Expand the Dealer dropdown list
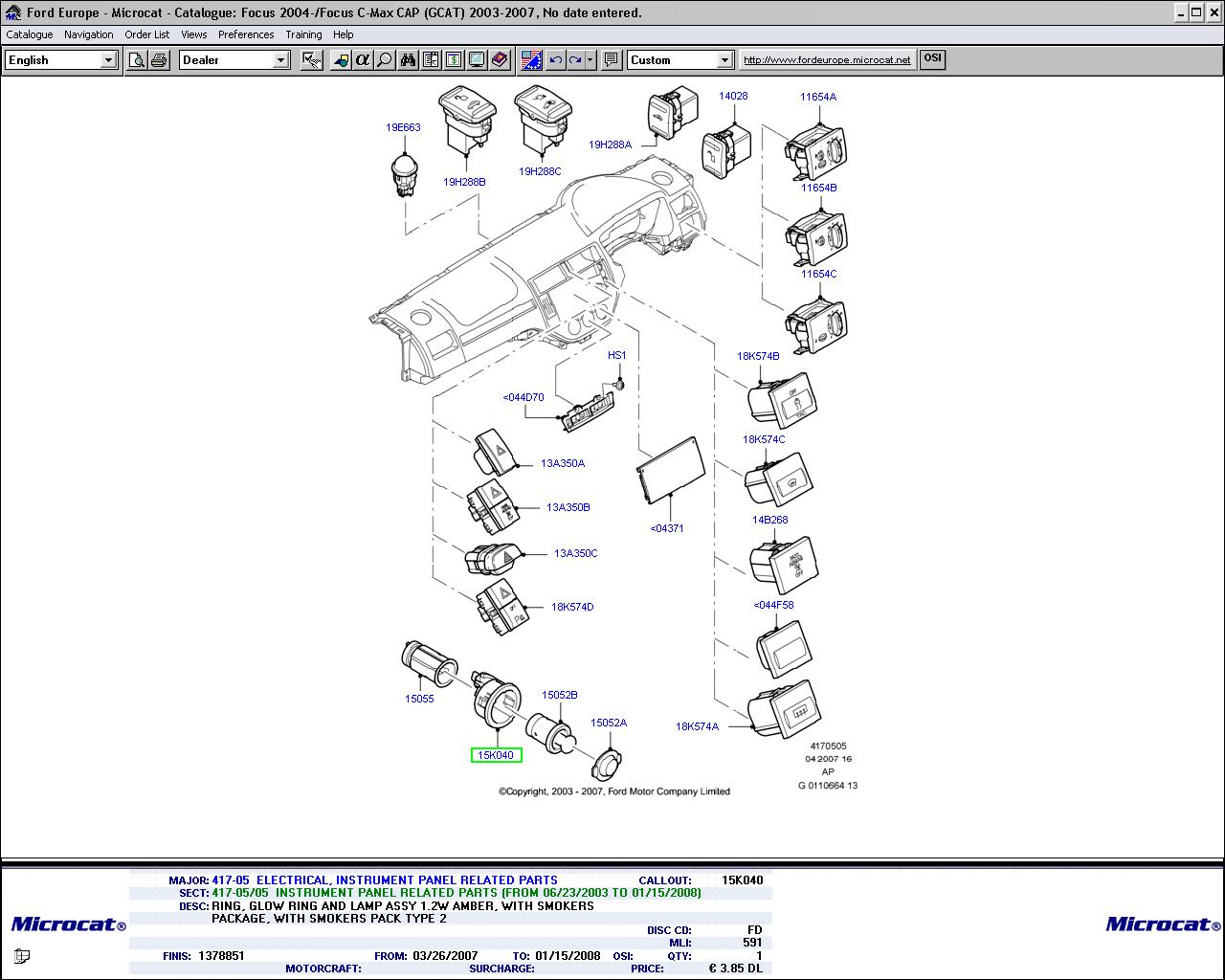 (x=280, y=60)
